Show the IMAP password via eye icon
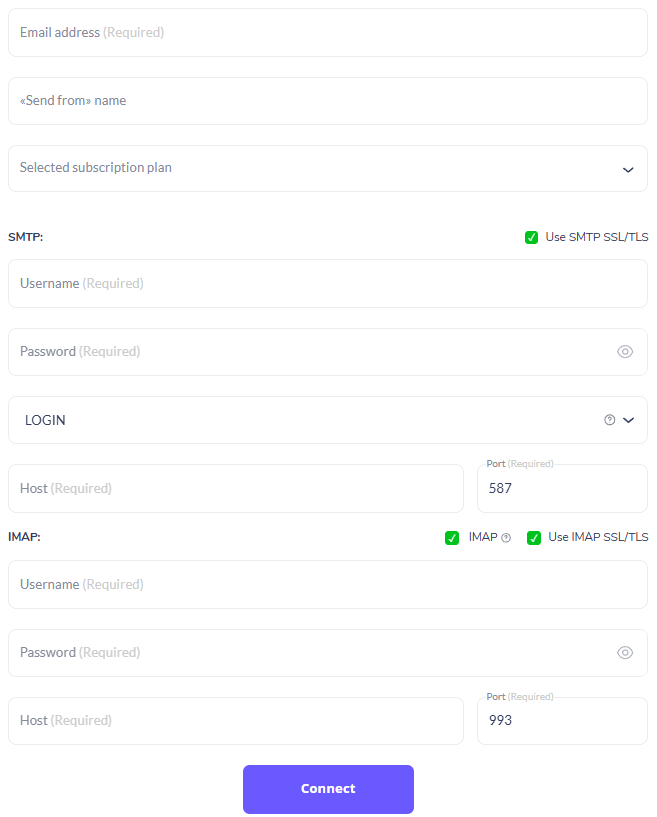Image resolution: width=657 pixels, height=817 pixels. 625,652
